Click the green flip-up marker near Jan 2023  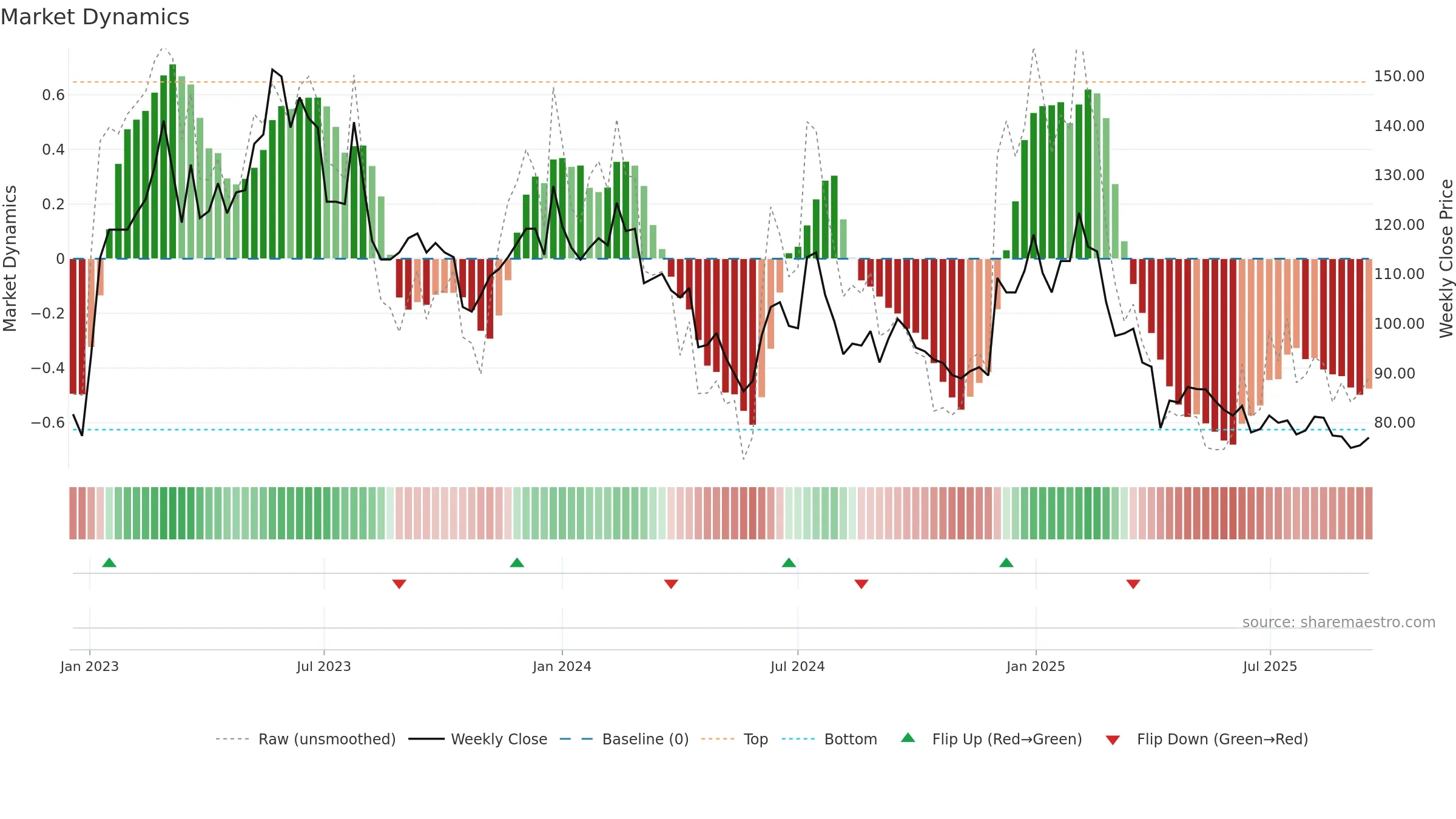point(109,562)
